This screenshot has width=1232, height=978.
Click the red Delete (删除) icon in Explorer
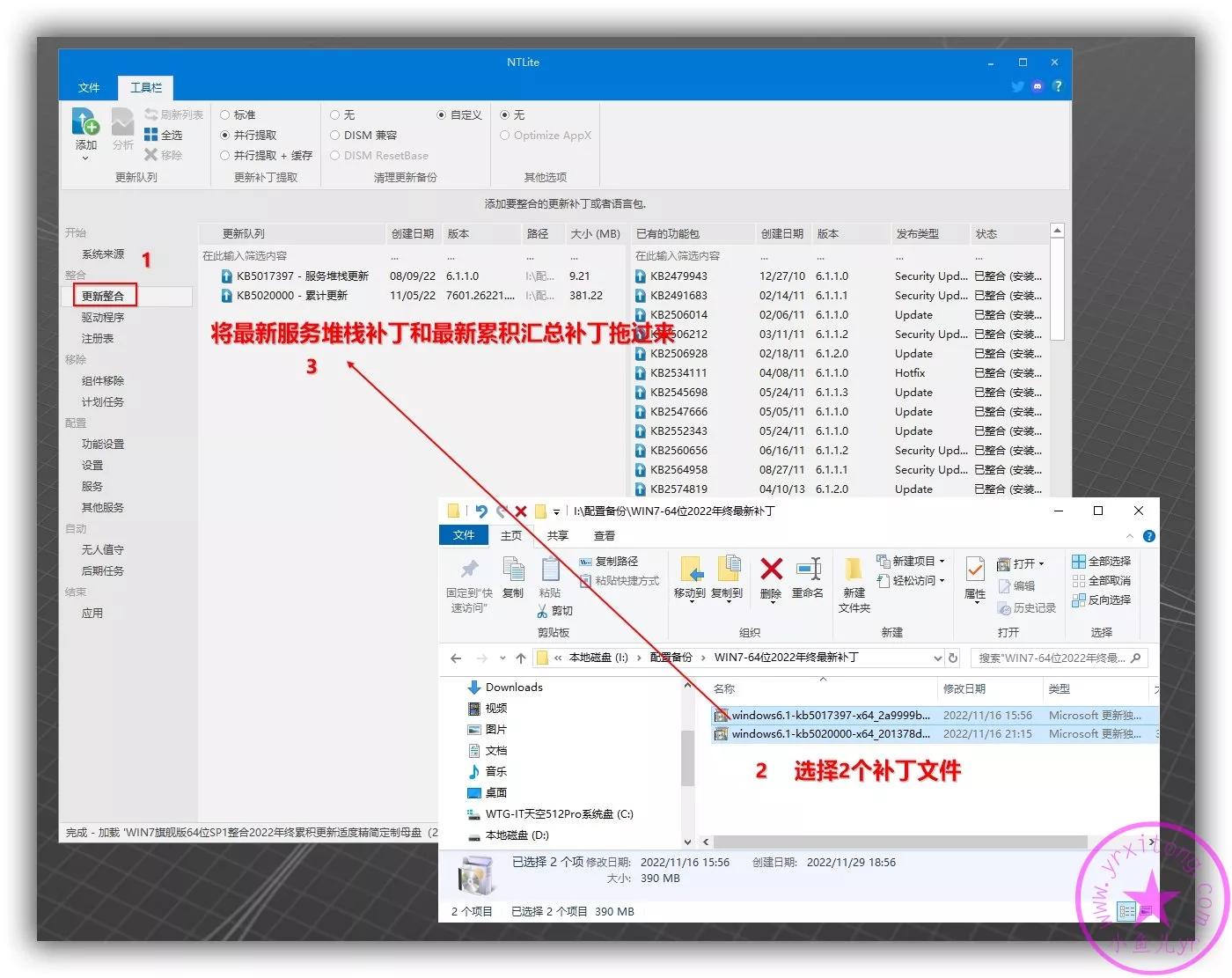click(772, 569)
